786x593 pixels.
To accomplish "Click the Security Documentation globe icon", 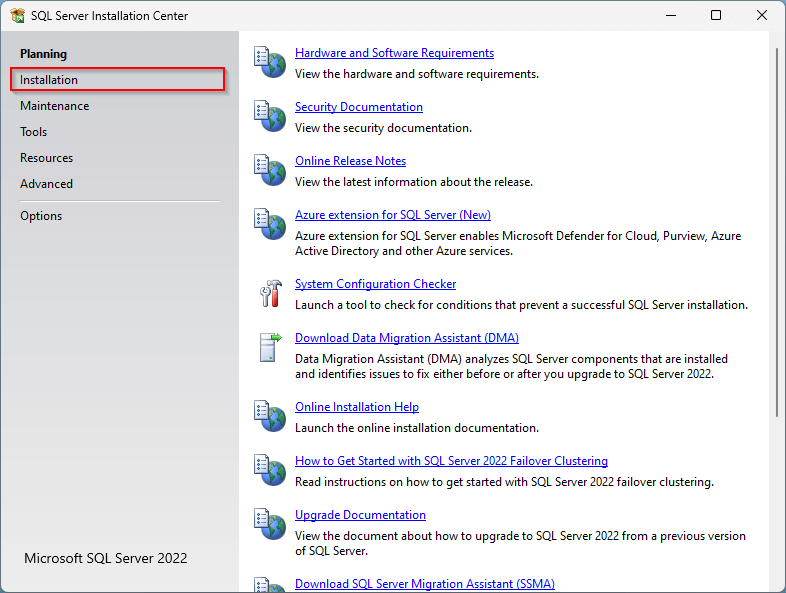I will point(269,116).
